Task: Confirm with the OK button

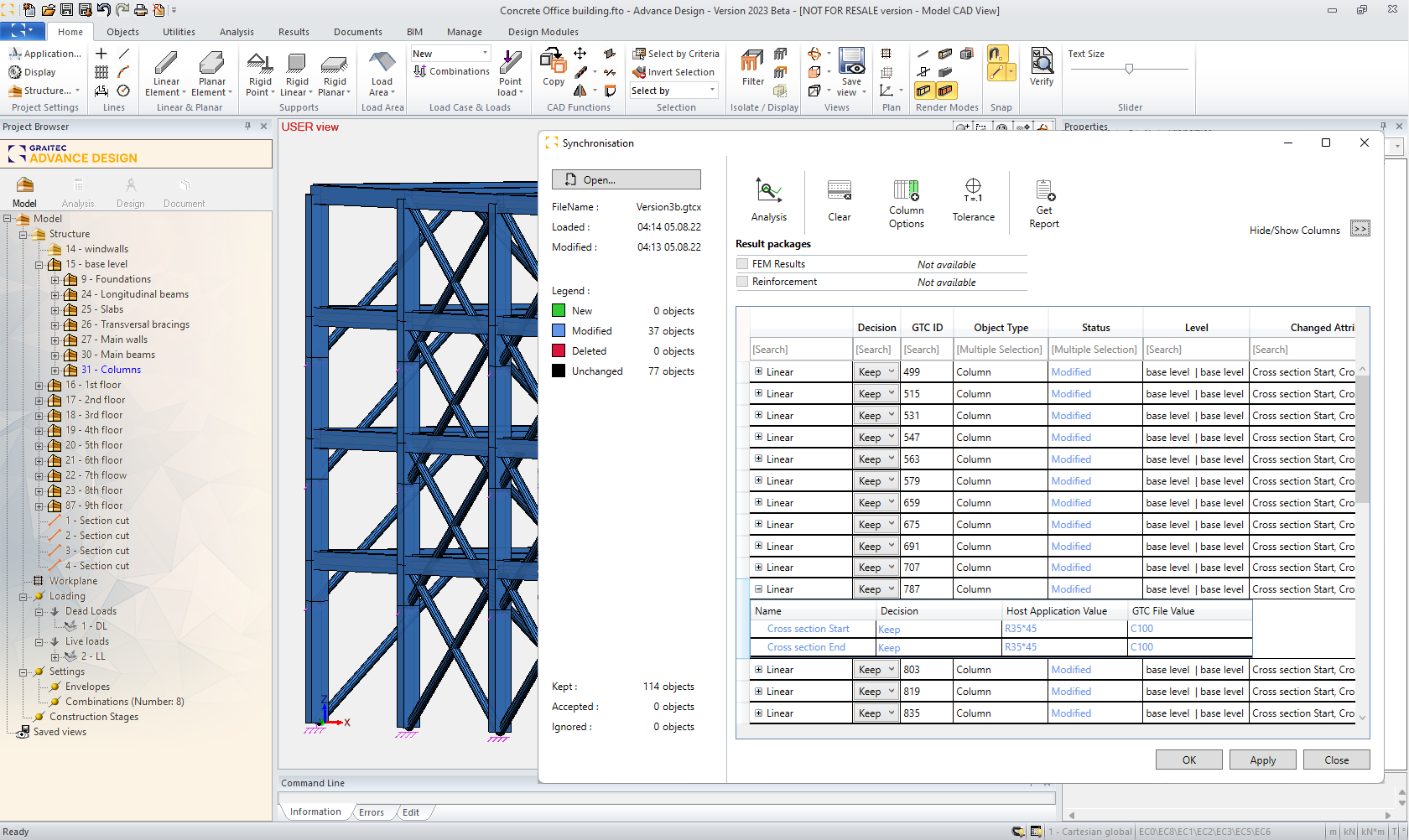Action: pyautogui.click(x=1188, y=760)
